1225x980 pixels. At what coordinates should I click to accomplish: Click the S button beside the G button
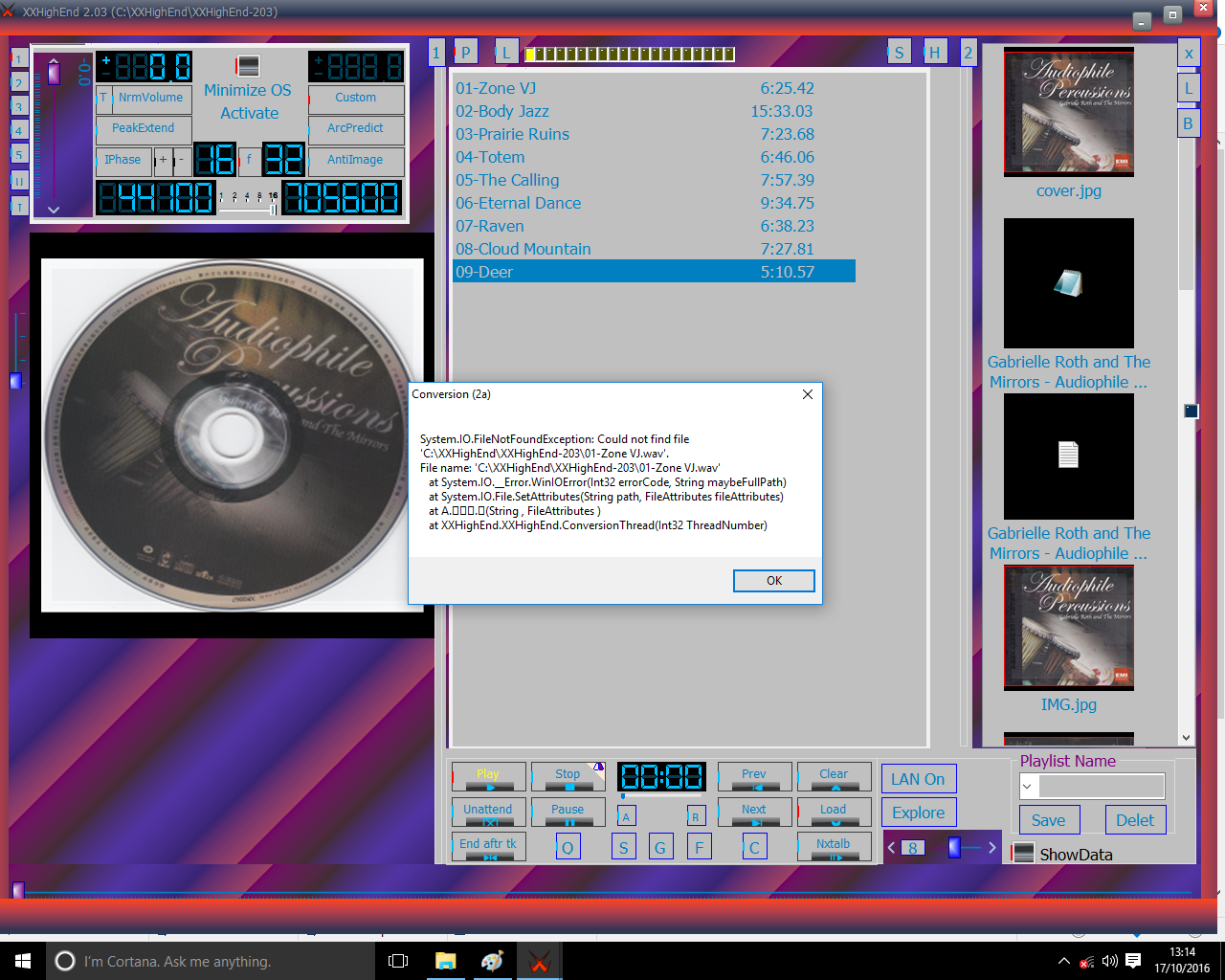pyautogui.click(x=624, y=847)
